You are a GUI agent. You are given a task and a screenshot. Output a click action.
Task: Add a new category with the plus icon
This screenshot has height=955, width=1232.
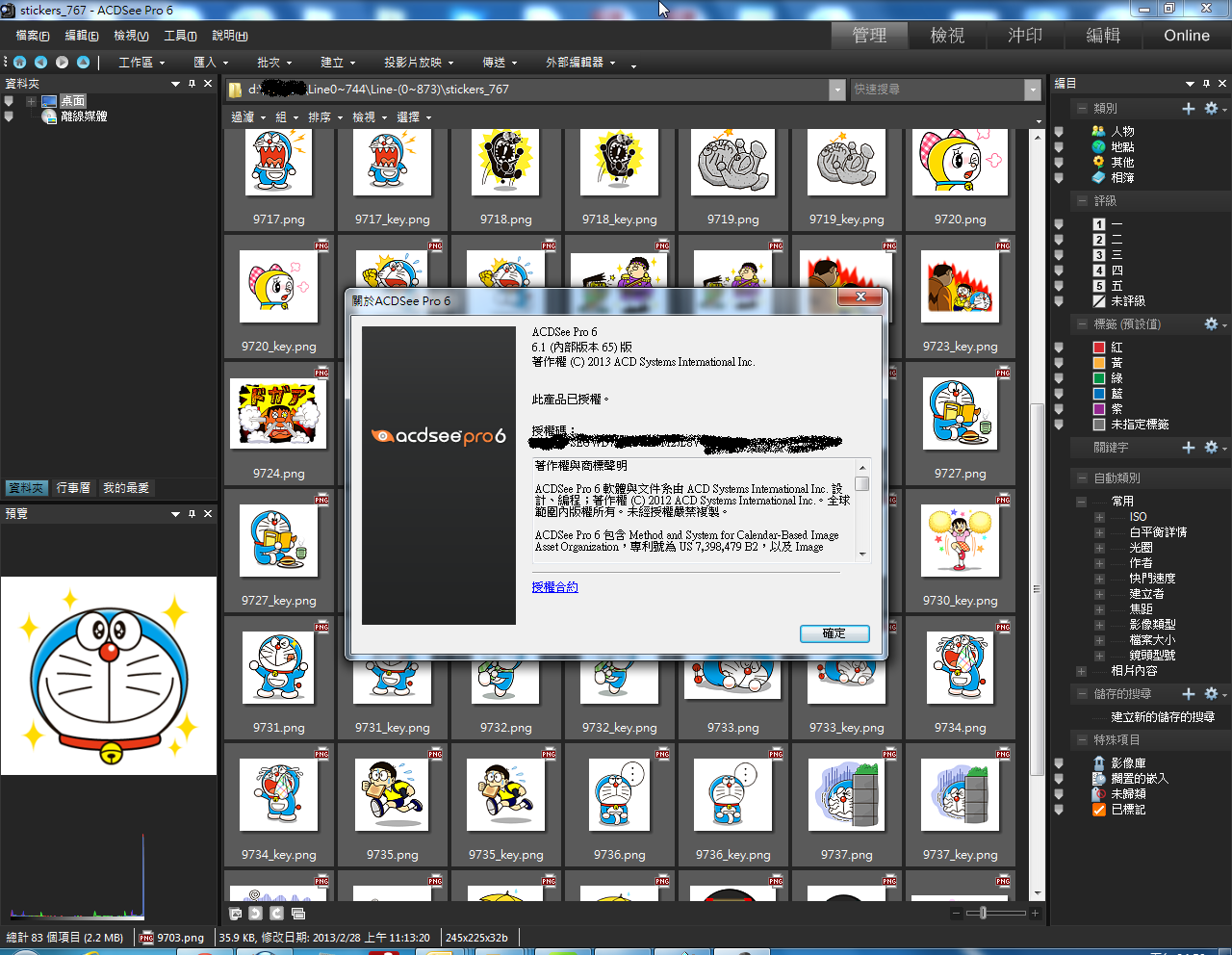1189,109
